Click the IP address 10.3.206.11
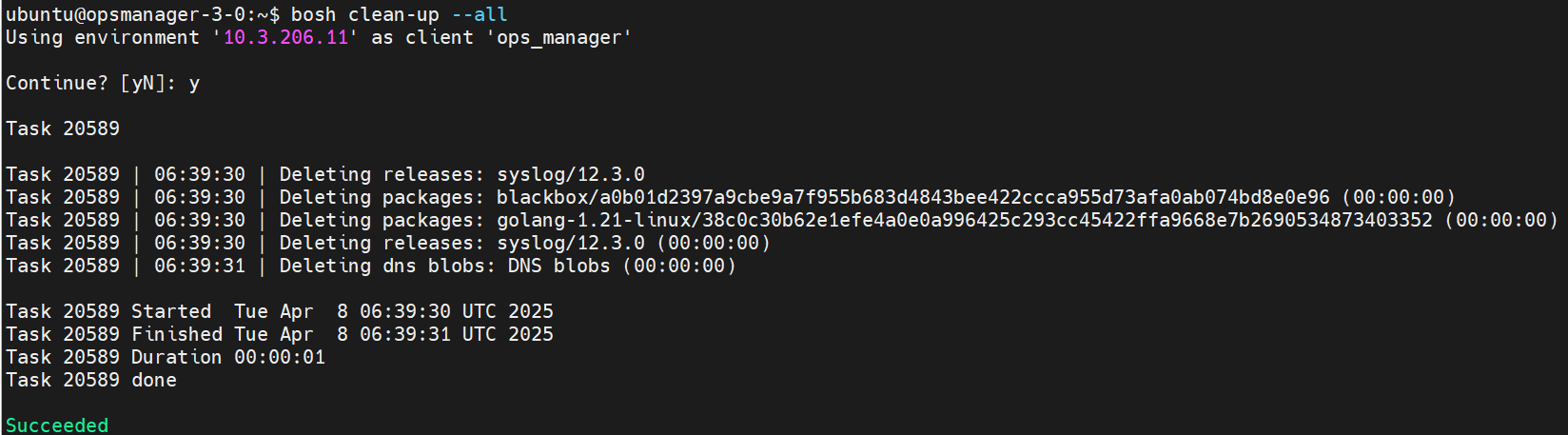Screen dimensions: 1568x435 click(285, 37)
